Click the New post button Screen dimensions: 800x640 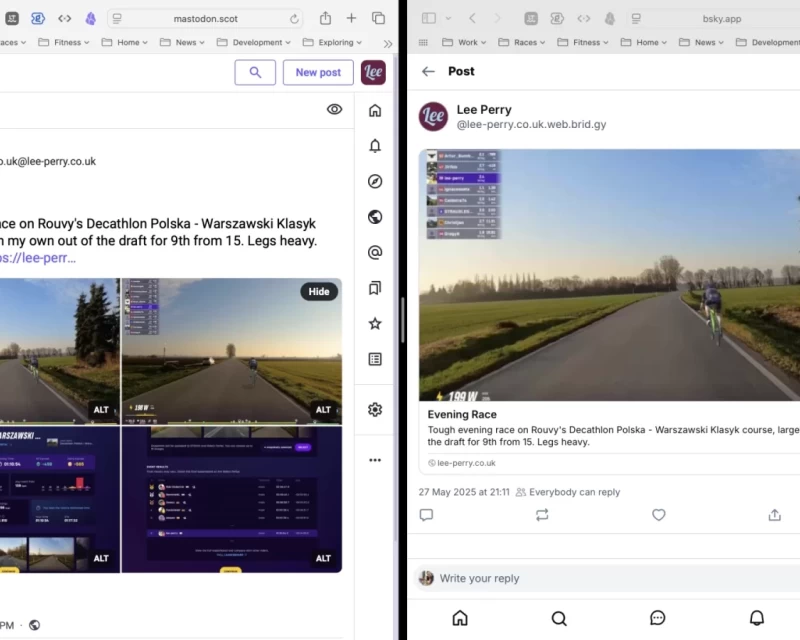tap(318, 72)
